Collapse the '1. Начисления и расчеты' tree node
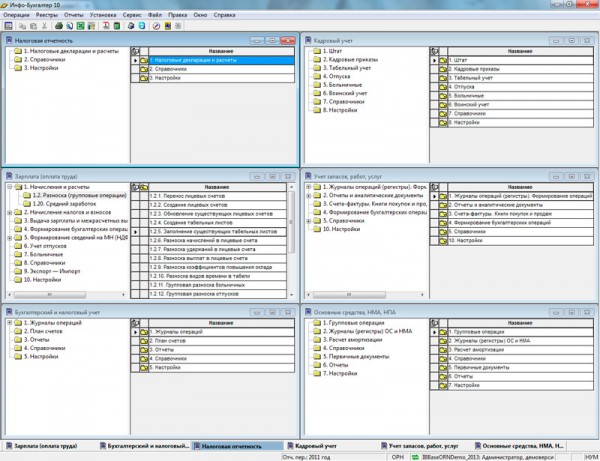The height and width of the screenshot is (461, 600). 9,187
